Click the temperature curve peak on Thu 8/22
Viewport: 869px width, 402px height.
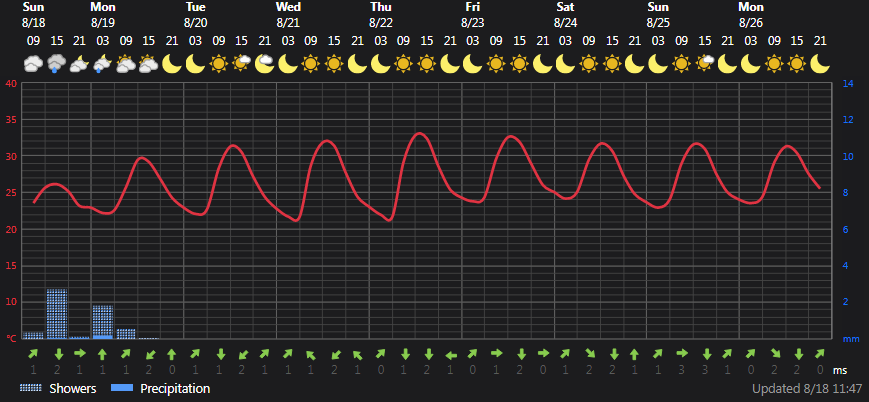pyautogui.click(x=420, y=133)
